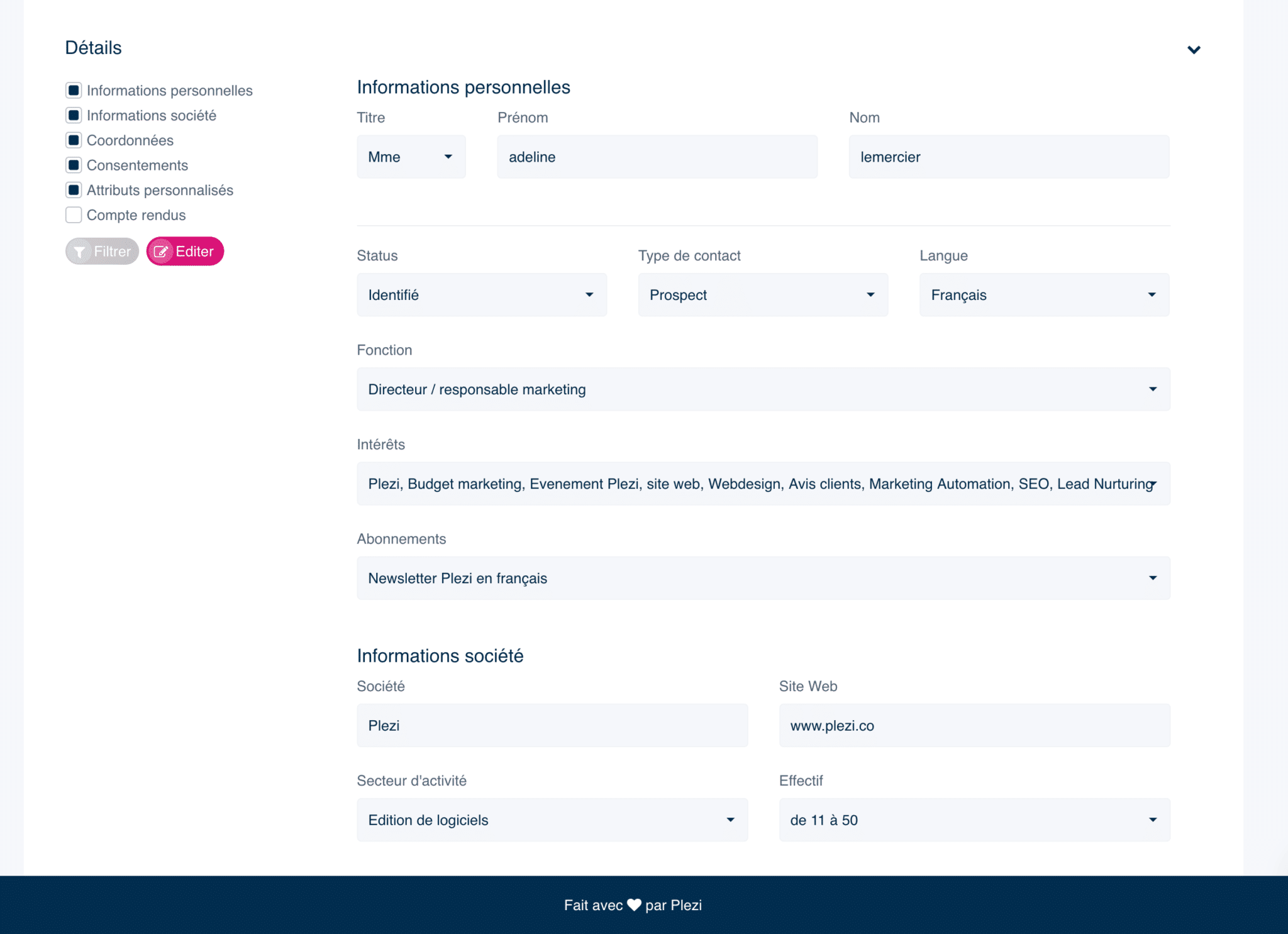Toggle the Coordonnées checkbox
Viewport: 1288px width, 934px height.
pos(74,140)
